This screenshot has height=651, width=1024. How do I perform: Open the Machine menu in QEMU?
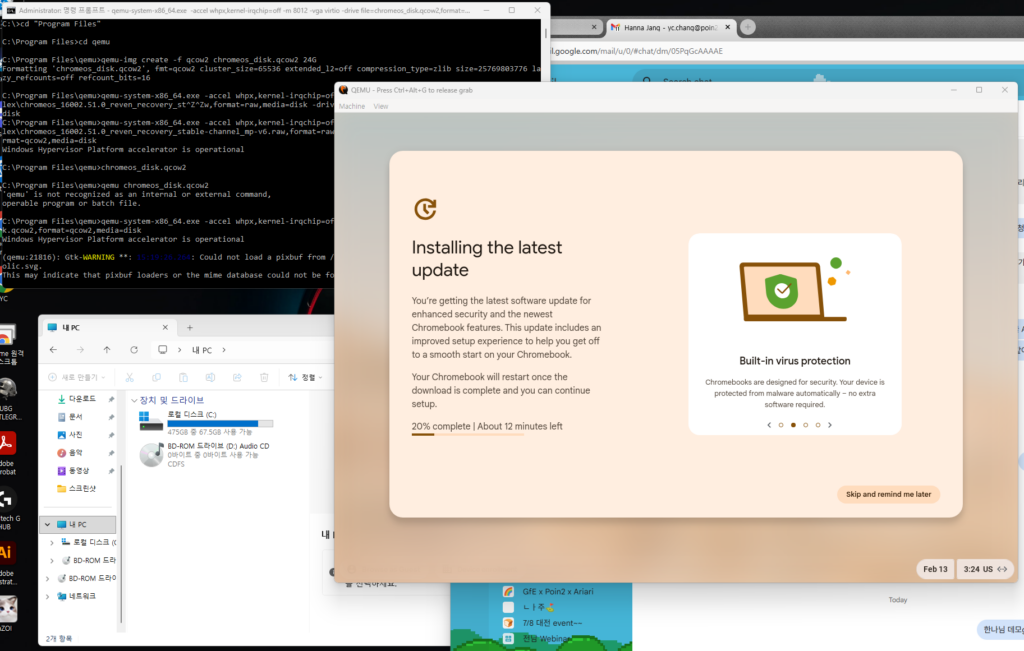click(x=352, y=106)
